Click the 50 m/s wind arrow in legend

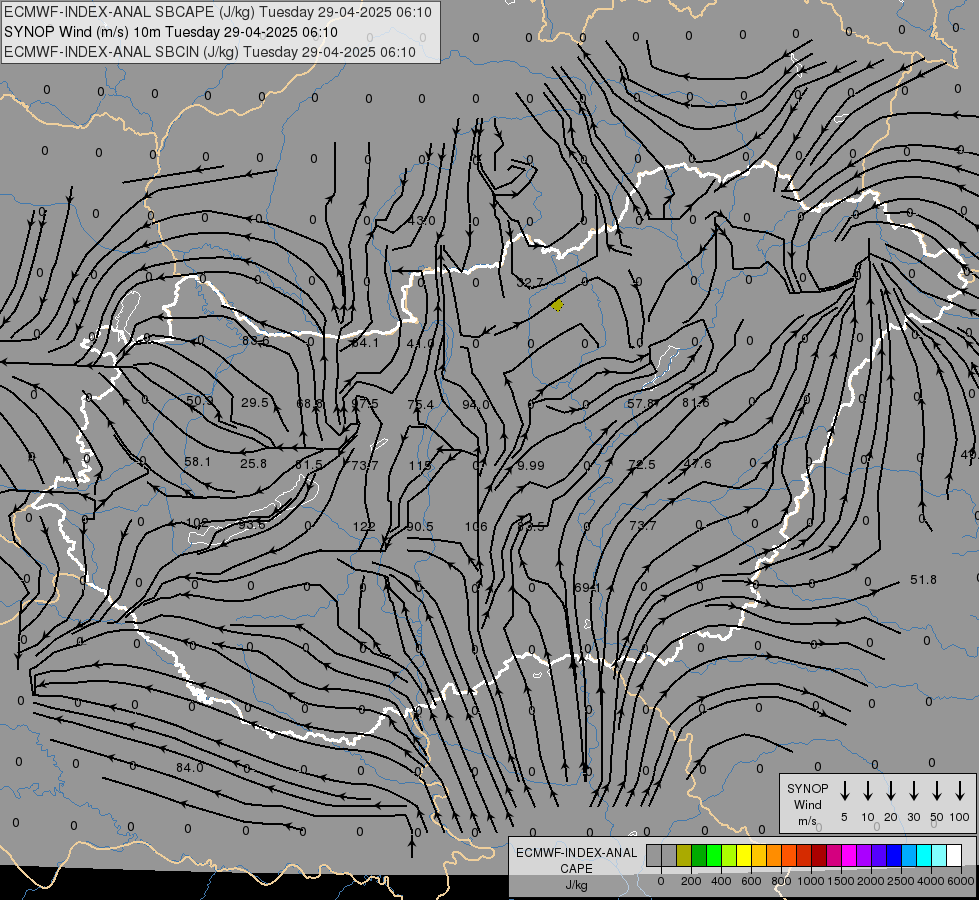click(x=937, y=791)
